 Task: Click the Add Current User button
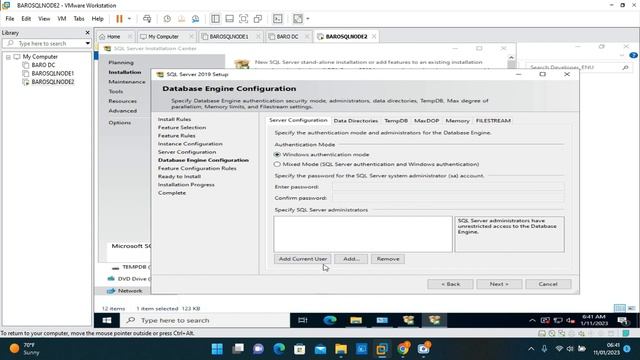pos(302,259)
